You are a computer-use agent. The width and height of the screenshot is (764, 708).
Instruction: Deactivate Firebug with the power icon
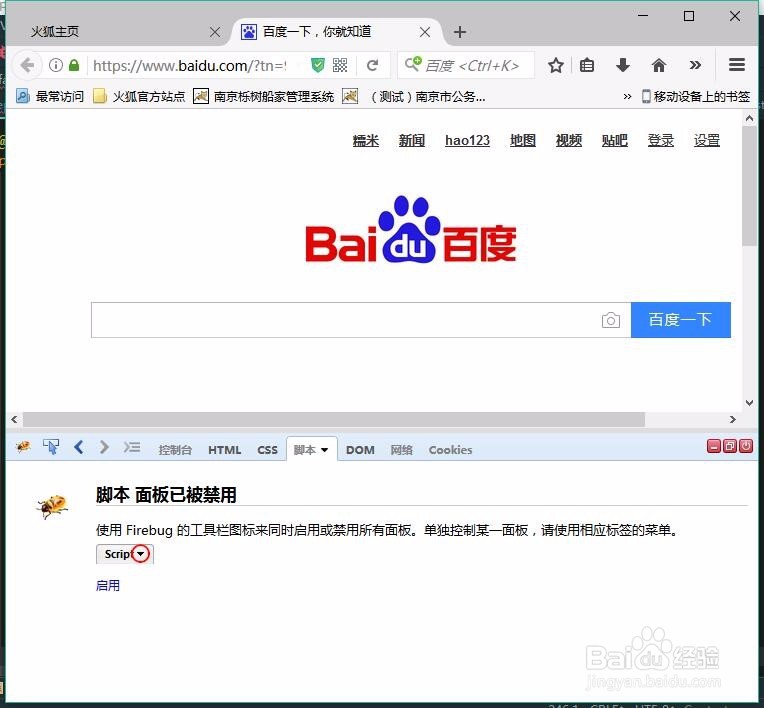(x=746, y=446)
